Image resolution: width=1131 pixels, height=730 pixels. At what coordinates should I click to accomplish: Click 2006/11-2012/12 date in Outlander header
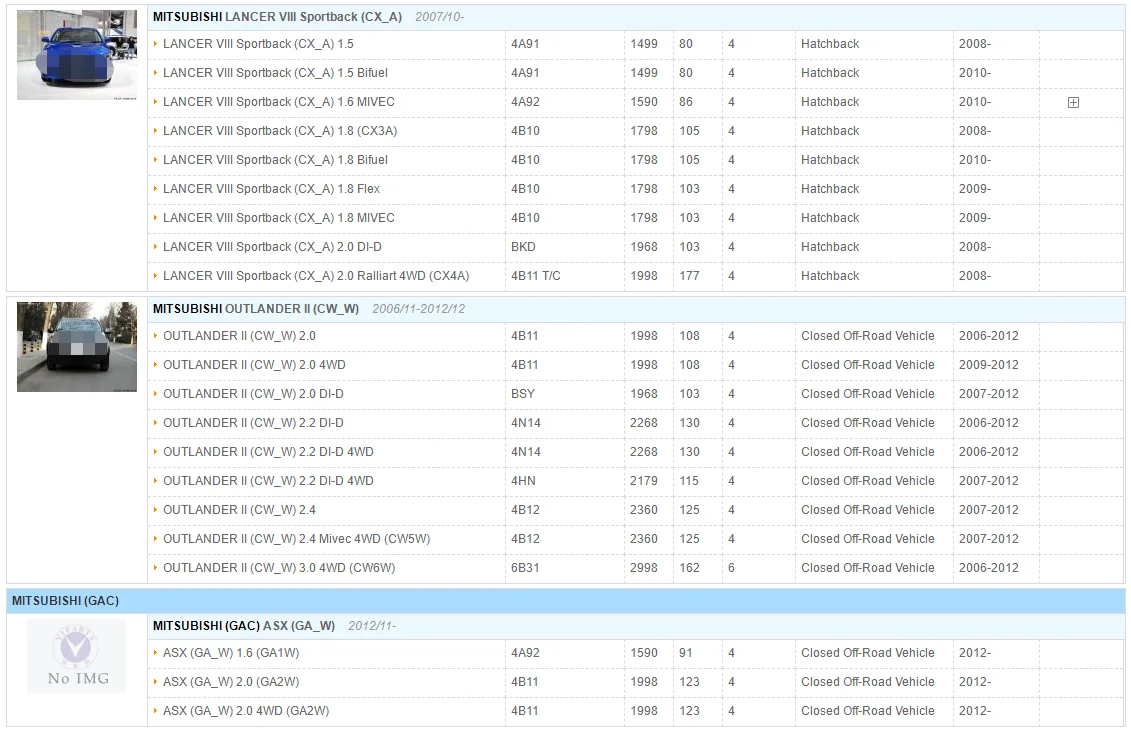[x=418, y=309]
